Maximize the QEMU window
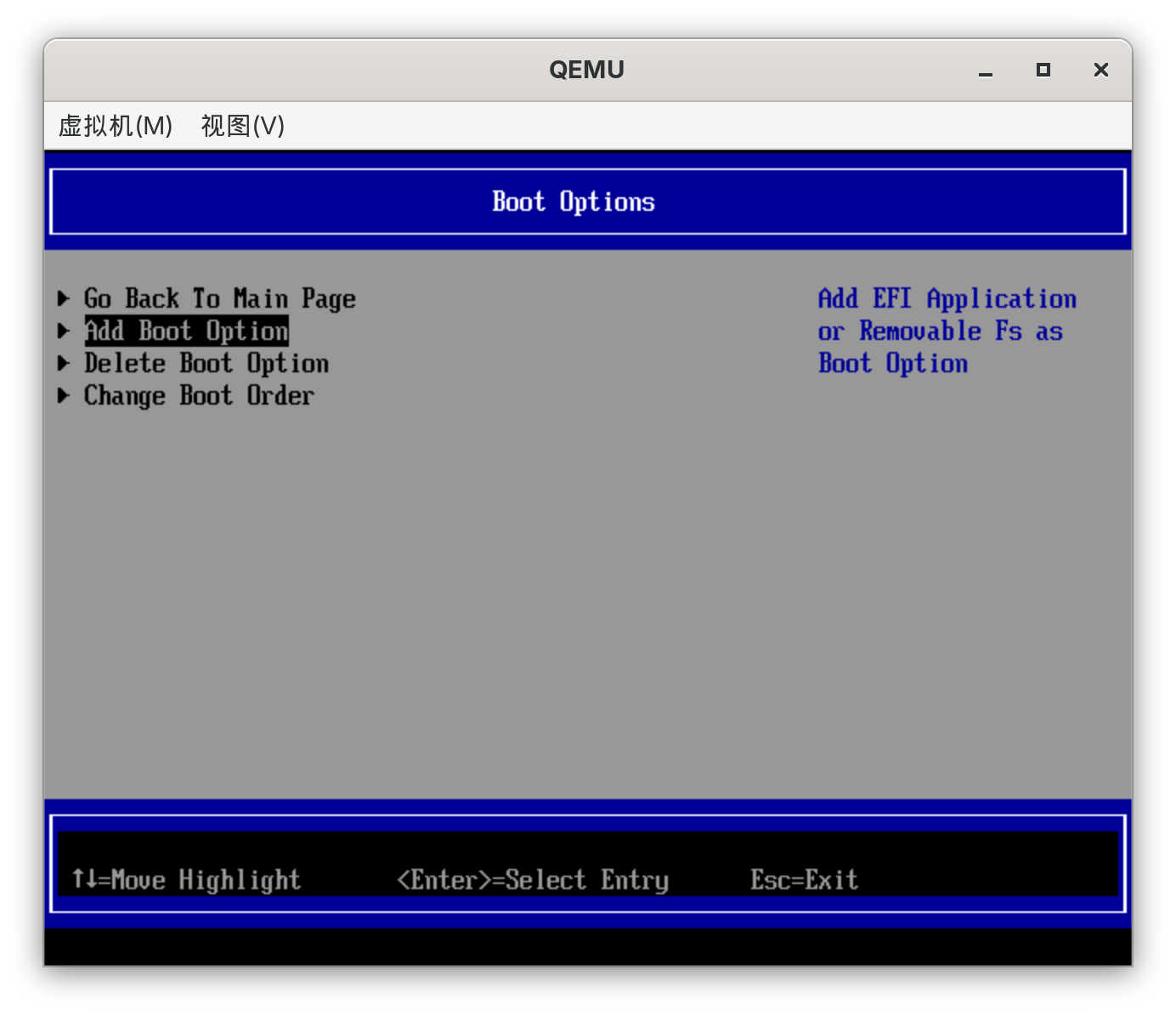This screenshot has width=1176, height=1015. (x=1043, y=70)
